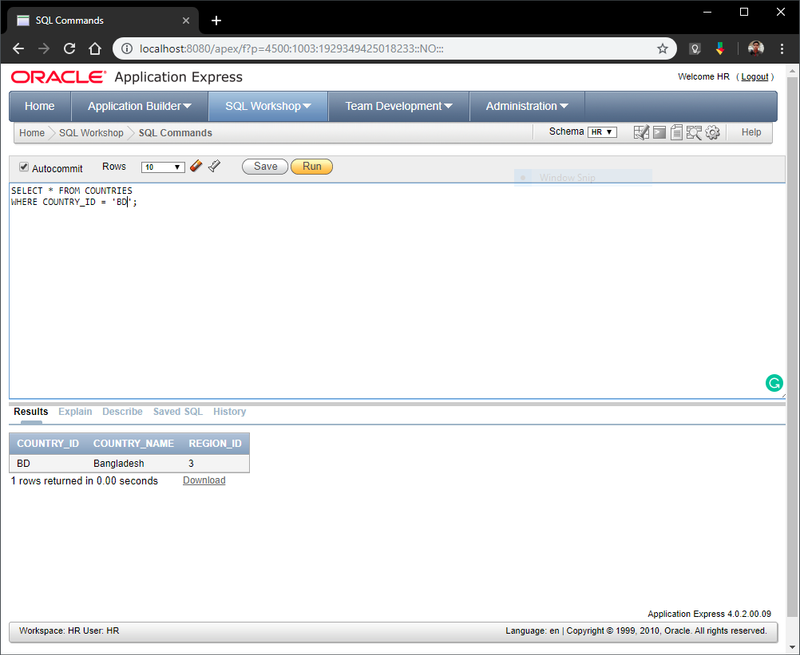Close the SQL Commands browser tab
This screenshot has height=655, width=800.
tap(186, 20)
